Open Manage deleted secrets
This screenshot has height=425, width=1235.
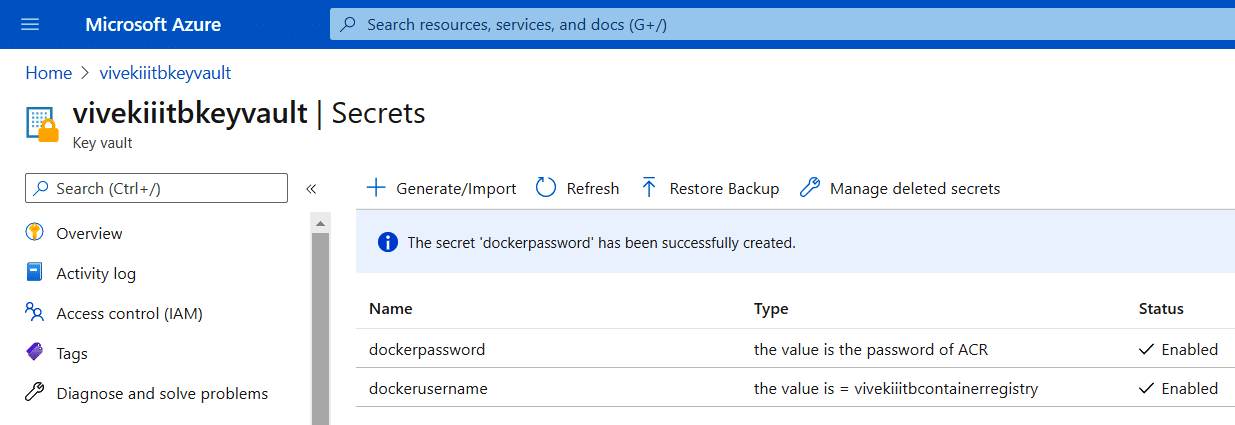pos(900,188)
